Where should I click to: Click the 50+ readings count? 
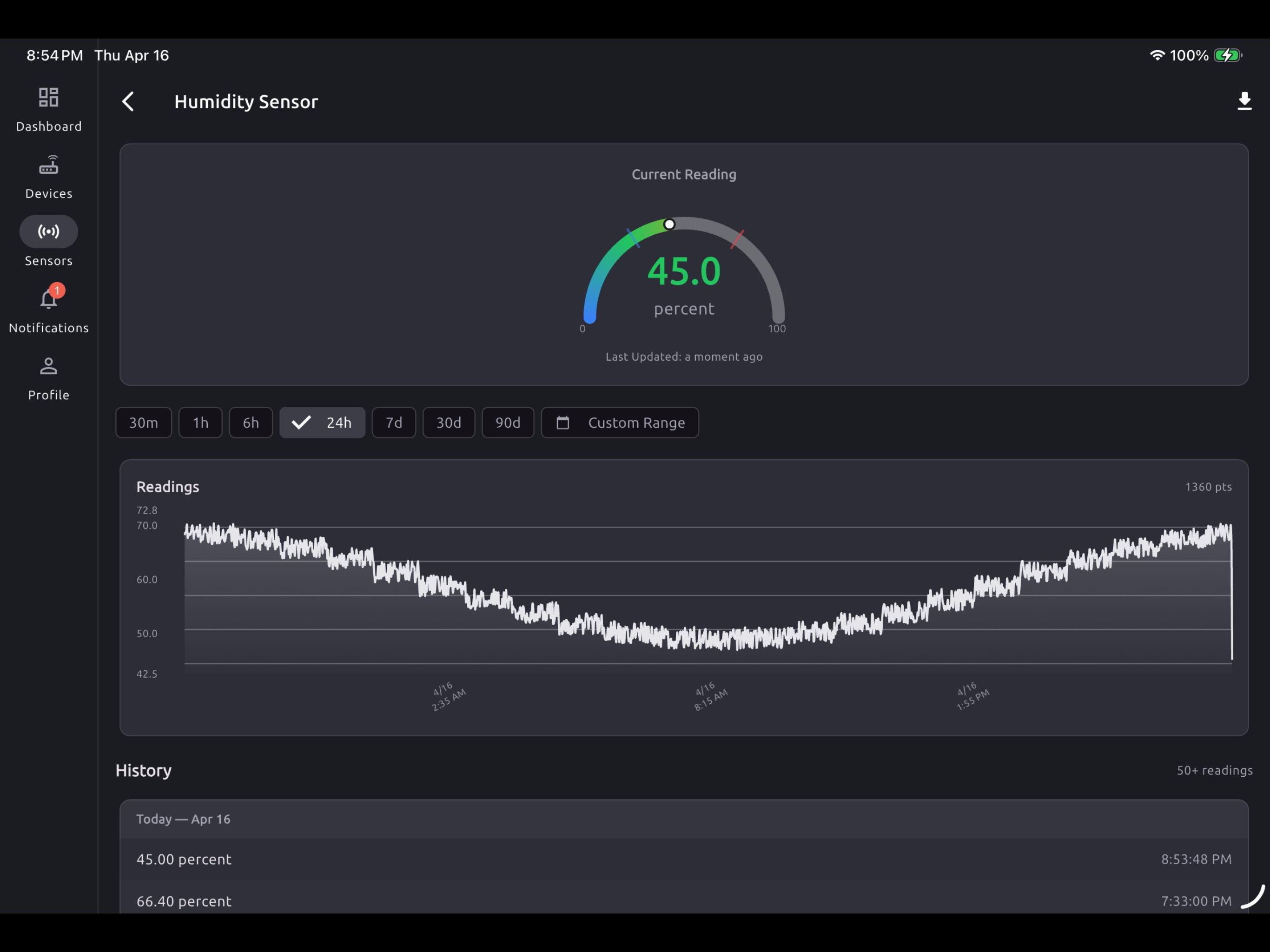pos(1215,771)
